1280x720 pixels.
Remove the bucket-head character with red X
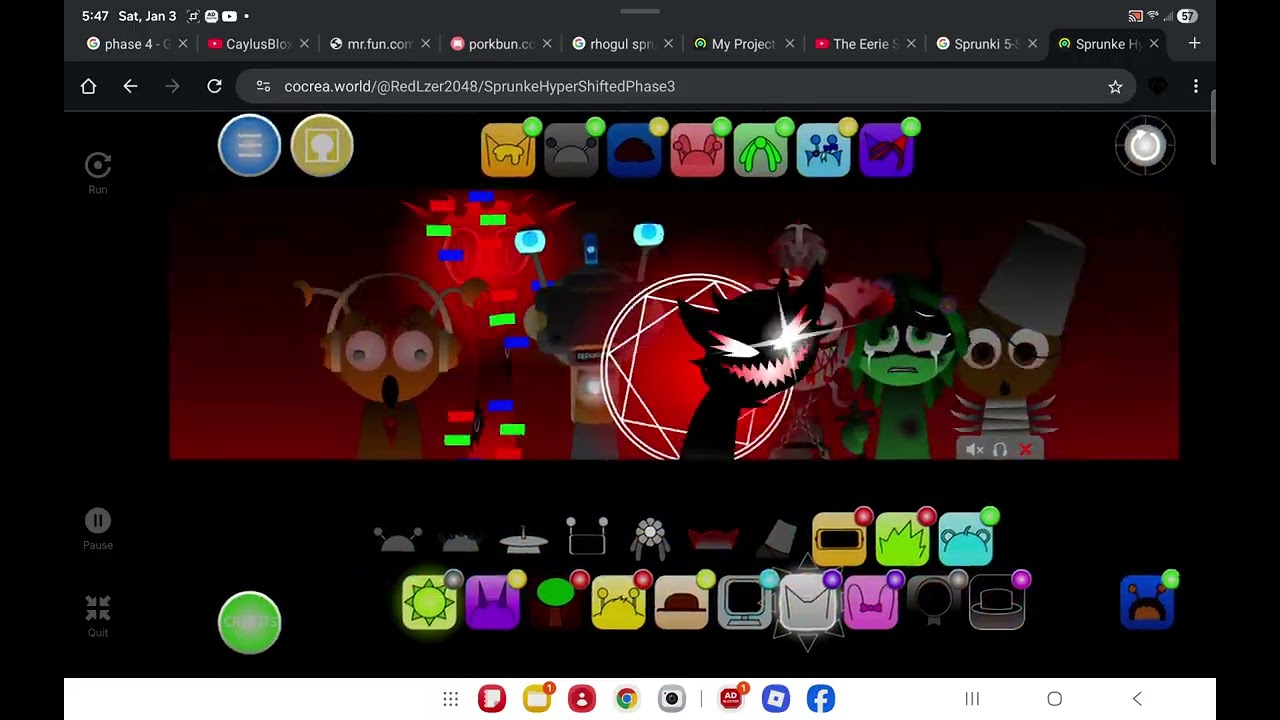click(1025, 450)
